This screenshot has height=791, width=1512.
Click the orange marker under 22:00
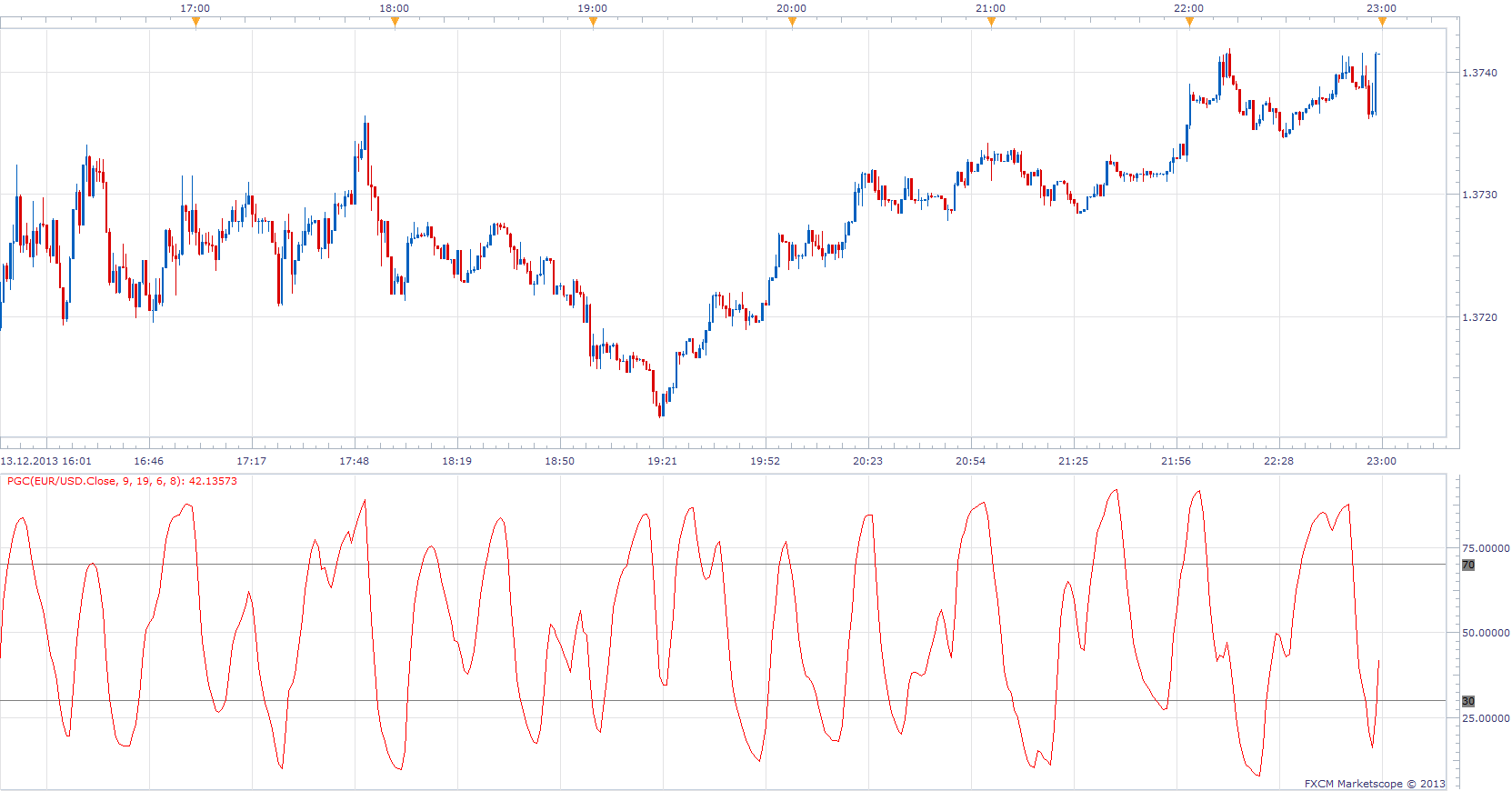1189,22
